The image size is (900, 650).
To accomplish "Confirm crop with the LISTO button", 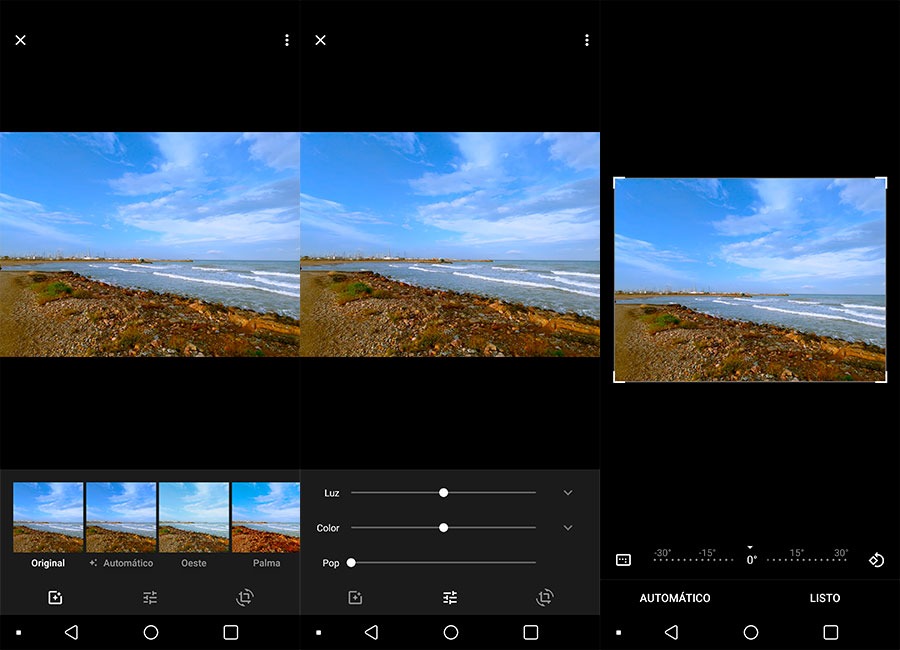I will click(x=825, y=598).
